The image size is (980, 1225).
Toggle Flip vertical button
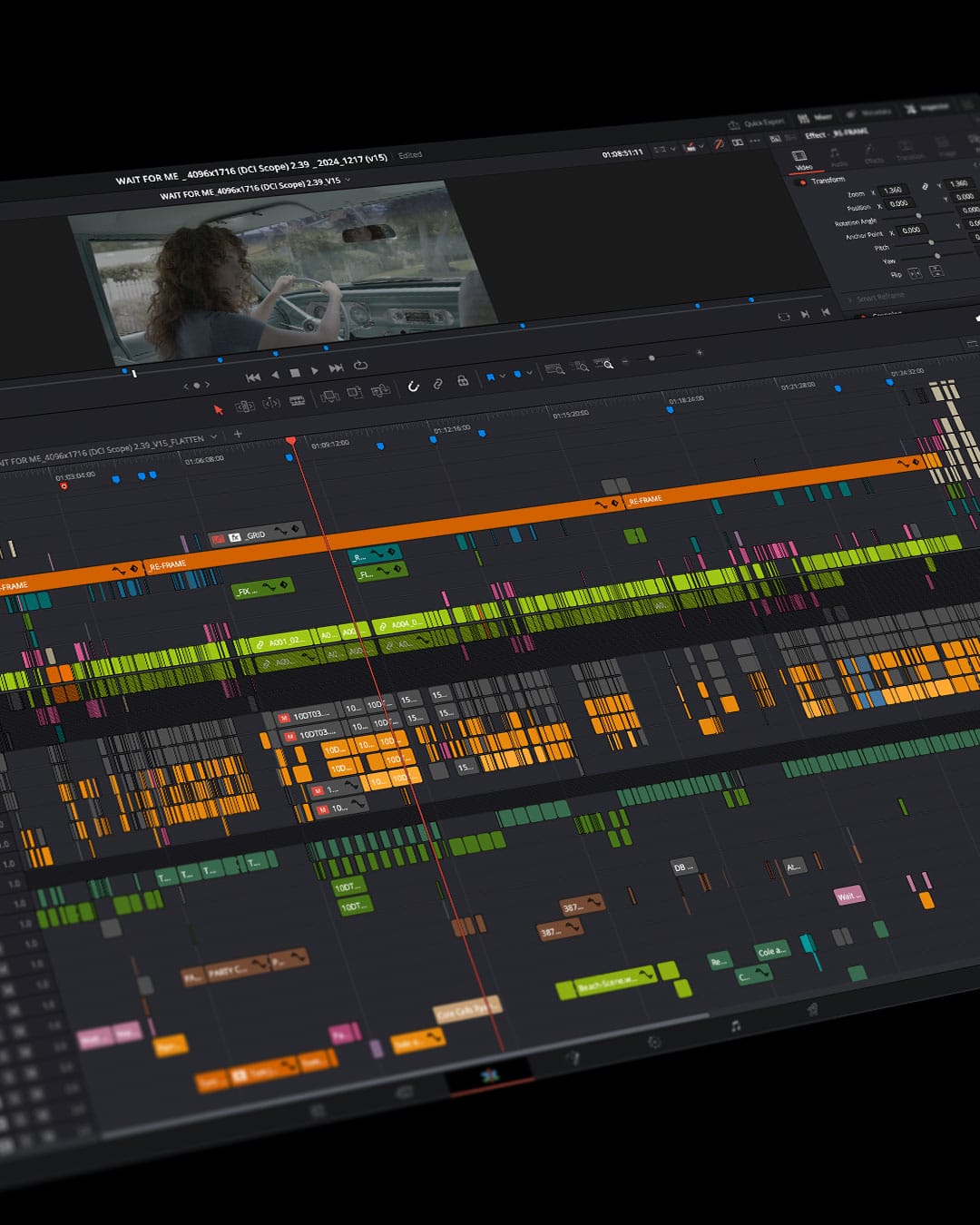click(936, 271)
